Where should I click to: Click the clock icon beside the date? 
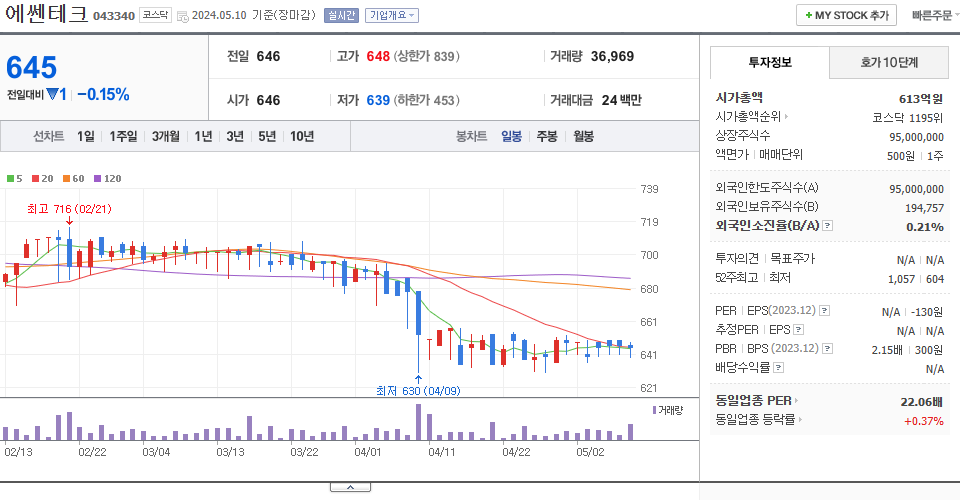point(182,17)
